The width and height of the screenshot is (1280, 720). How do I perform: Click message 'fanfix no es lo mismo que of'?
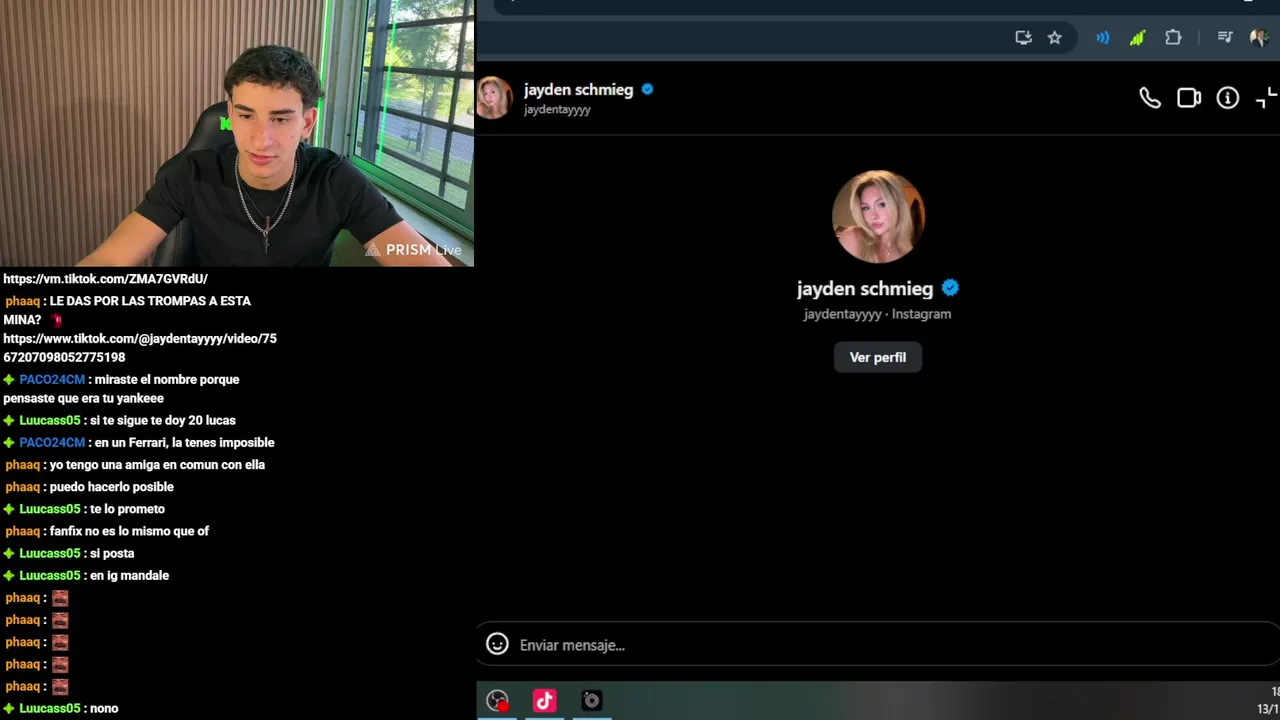(x=129, y=531)
